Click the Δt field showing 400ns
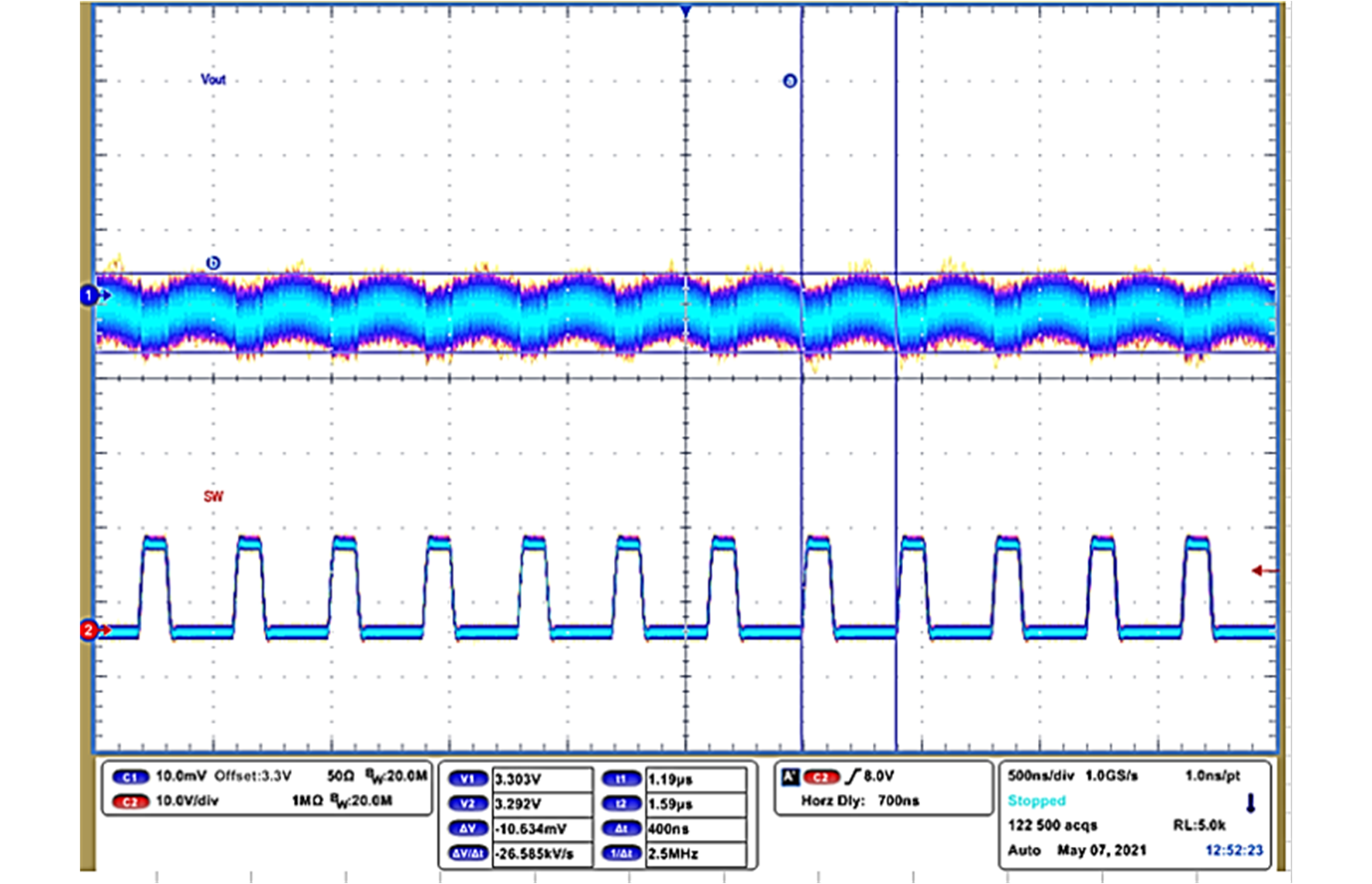 pos(695,829)
